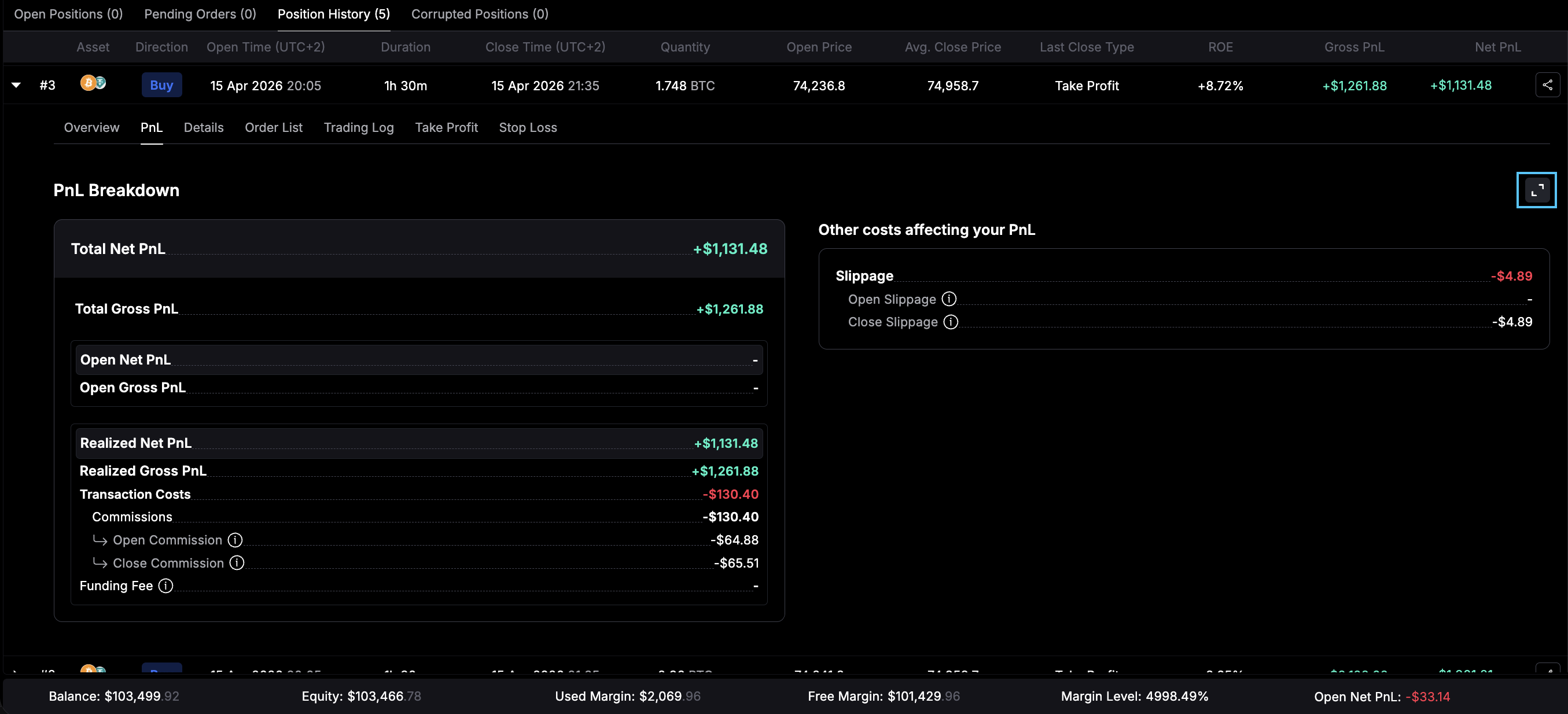Show info for Open Slippage
Image resolution: width=1568 pixels, height=714 pixels.
[949, 299]
